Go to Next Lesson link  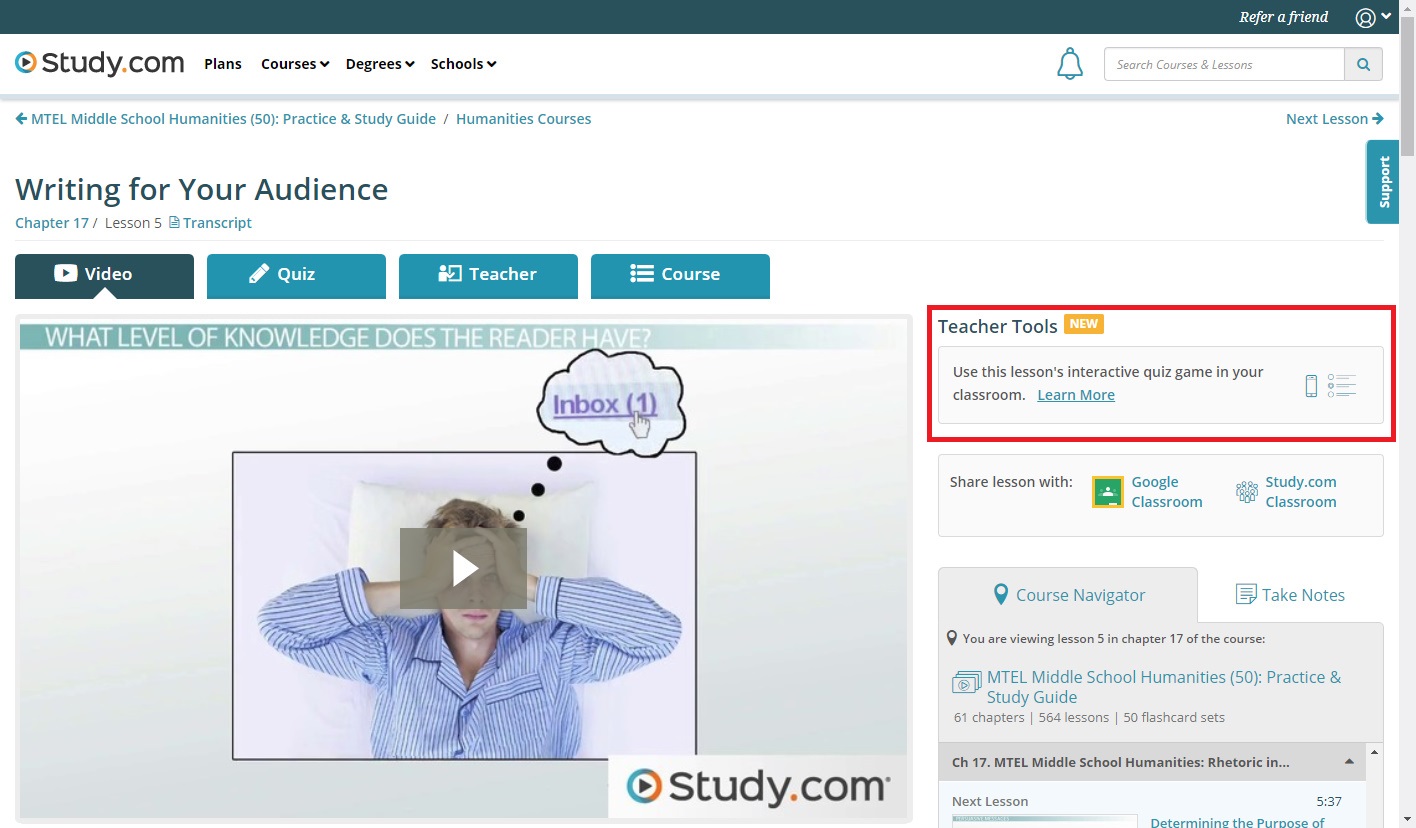[x=1335, y=118]
